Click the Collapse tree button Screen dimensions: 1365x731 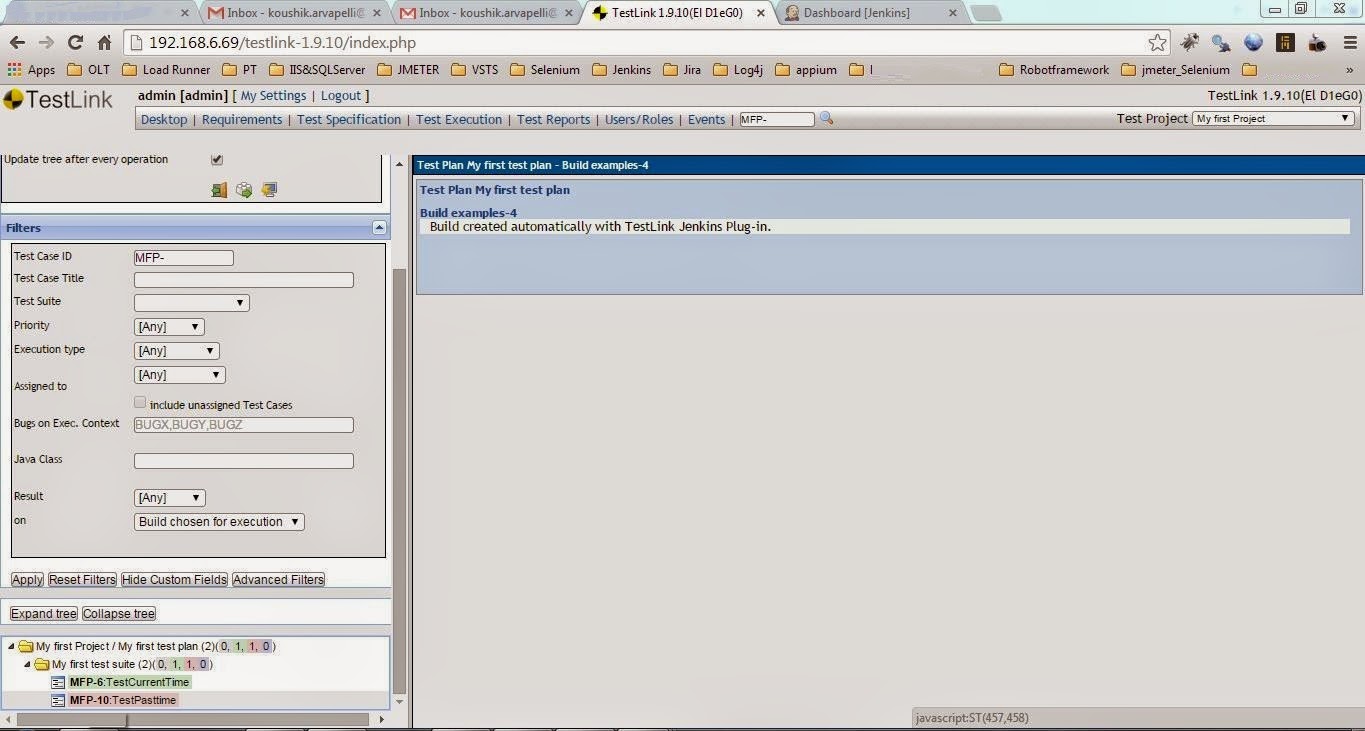pyautogui.click(x=119, y=614)
